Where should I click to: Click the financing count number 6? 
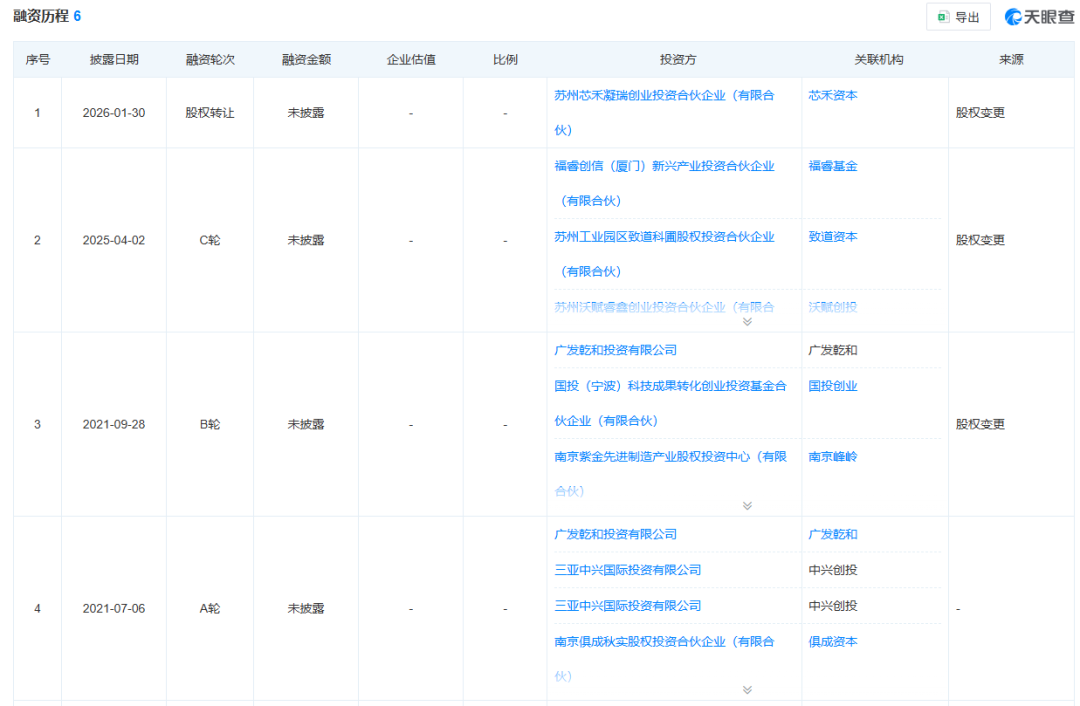77,16
